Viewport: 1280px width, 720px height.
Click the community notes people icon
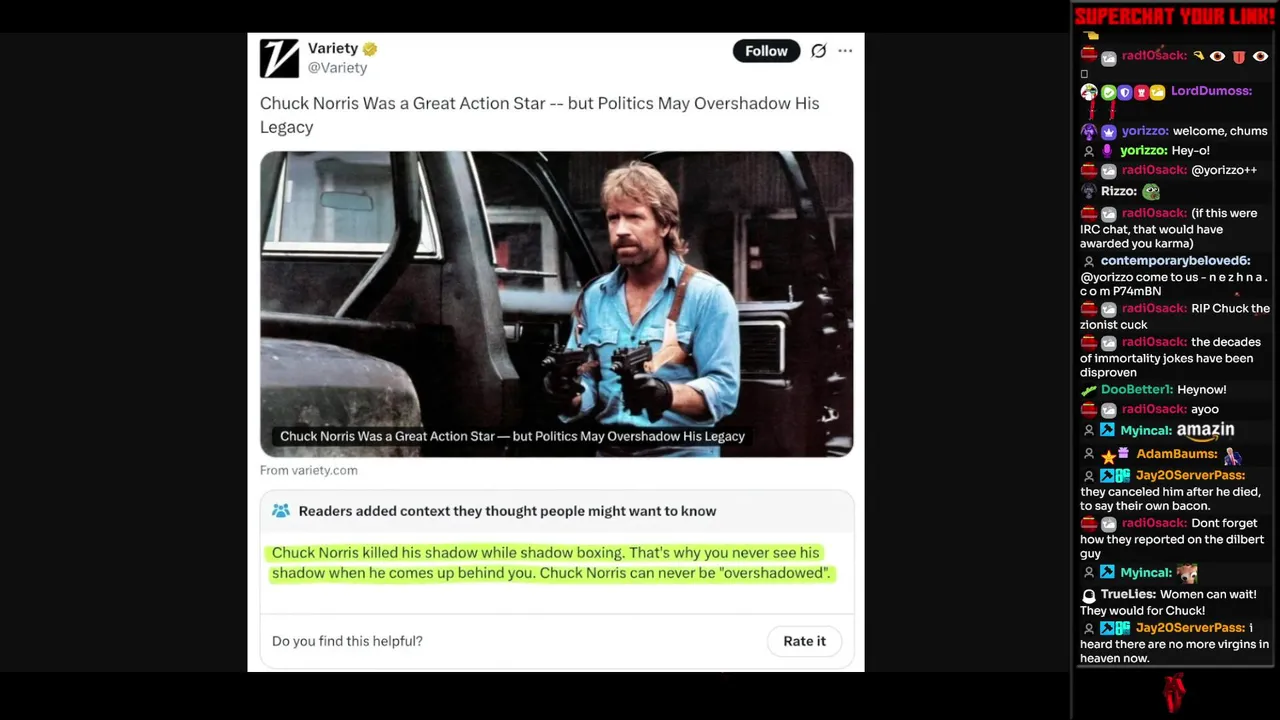(x=281, y=511)
